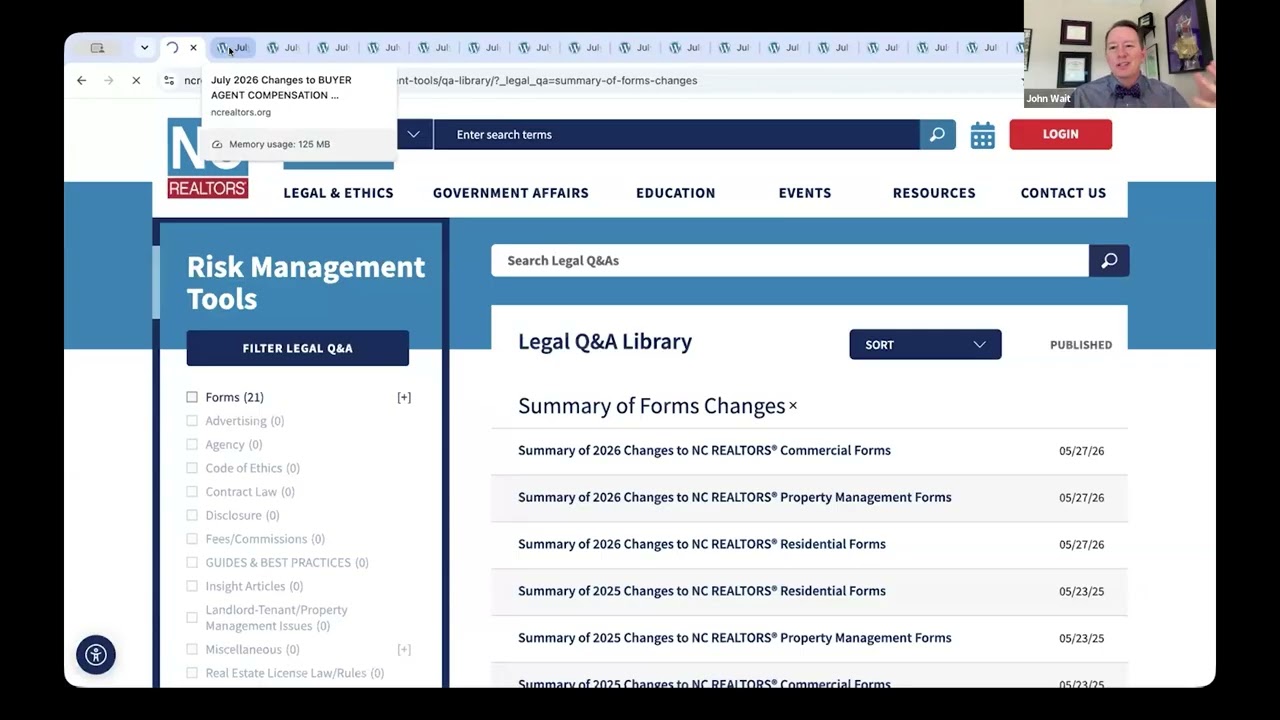
Task: Check the Fees/Commissions checkbox
Action: 192,539
